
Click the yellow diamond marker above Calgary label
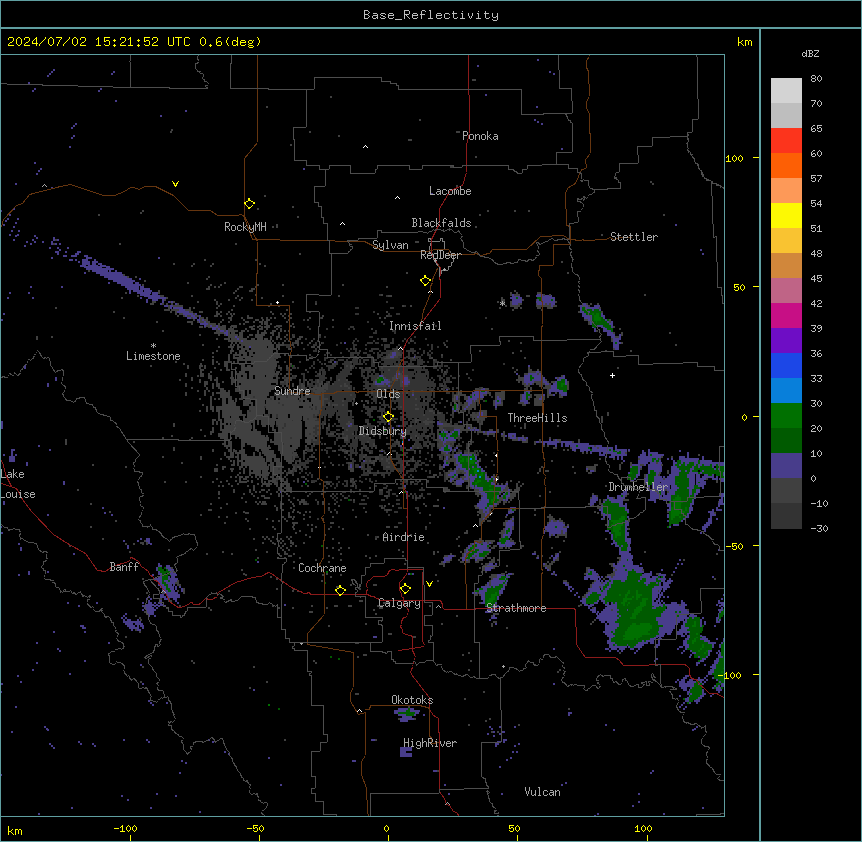tap(405, 589)
